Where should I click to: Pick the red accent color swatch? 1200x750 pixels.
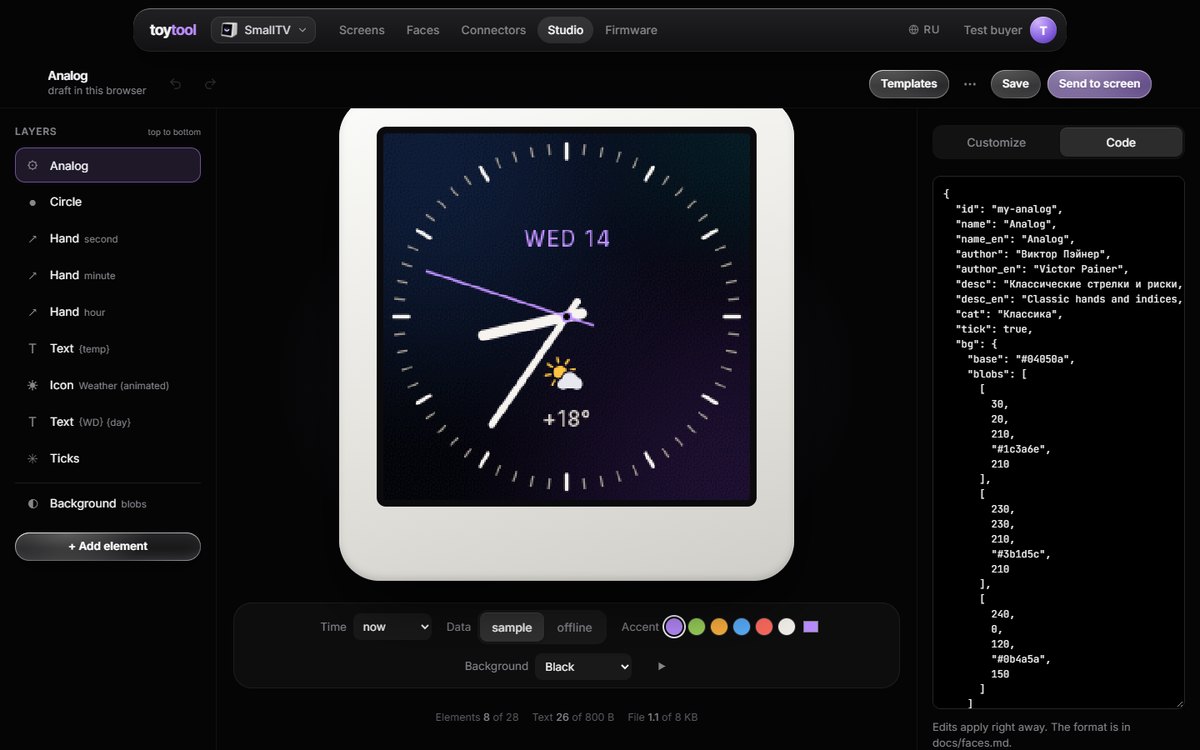pyautogui.click(x=764, y=627)
